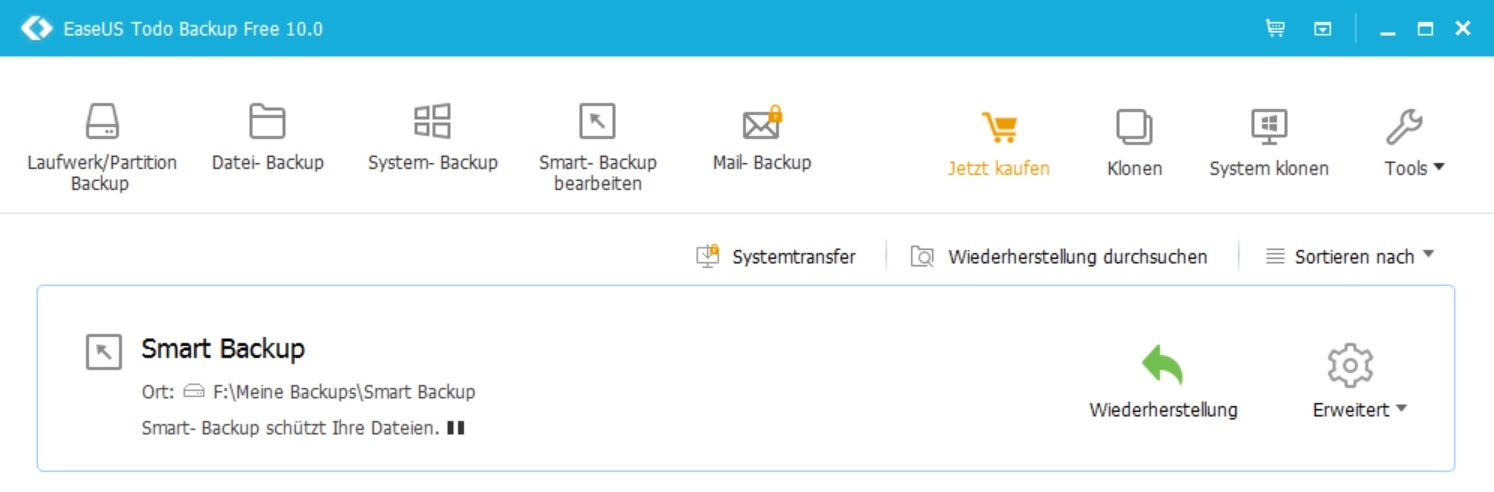Open Wiederherstellung durchsuchen
This screenshot has width=1494, height=492.
pos(1059,257)
